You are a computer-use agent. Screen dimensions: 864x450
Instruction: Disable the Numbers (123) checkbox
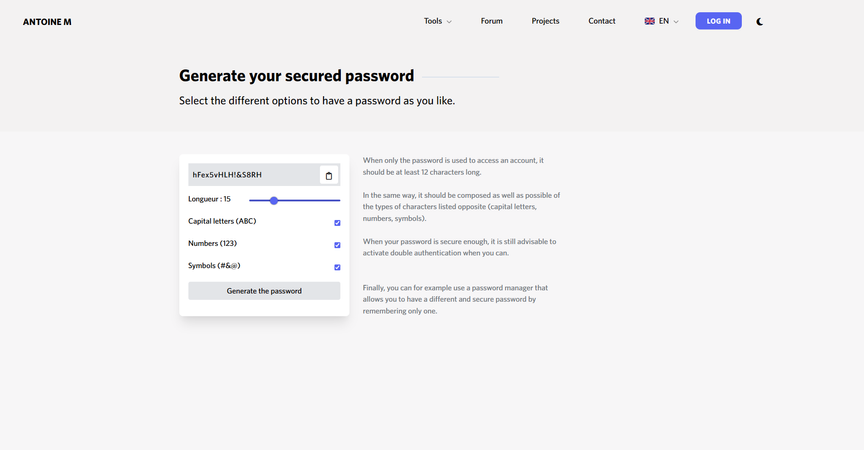pyautogui.click(x=337, y=245)
